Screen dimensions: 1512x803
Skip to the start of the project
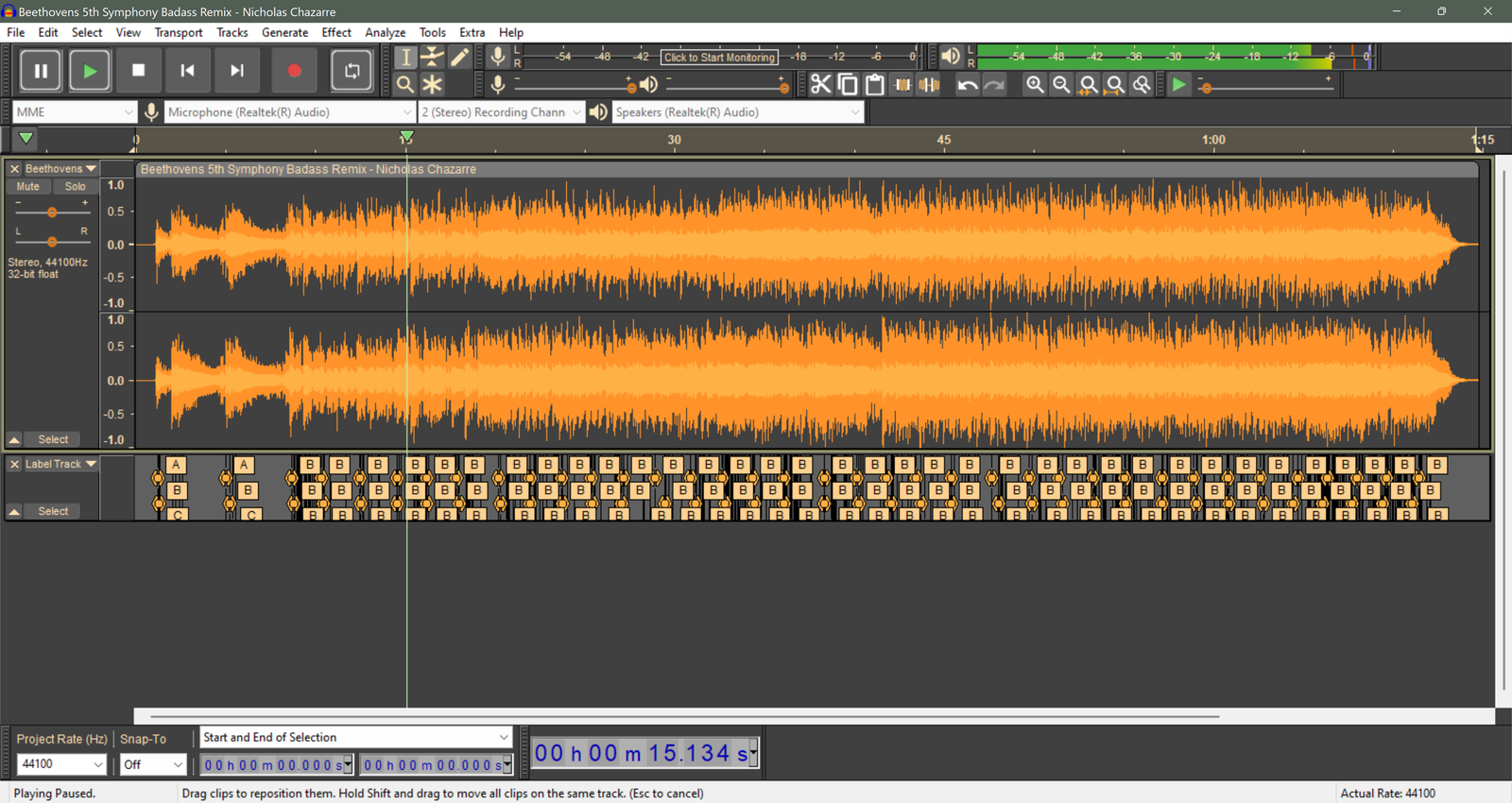188,71
